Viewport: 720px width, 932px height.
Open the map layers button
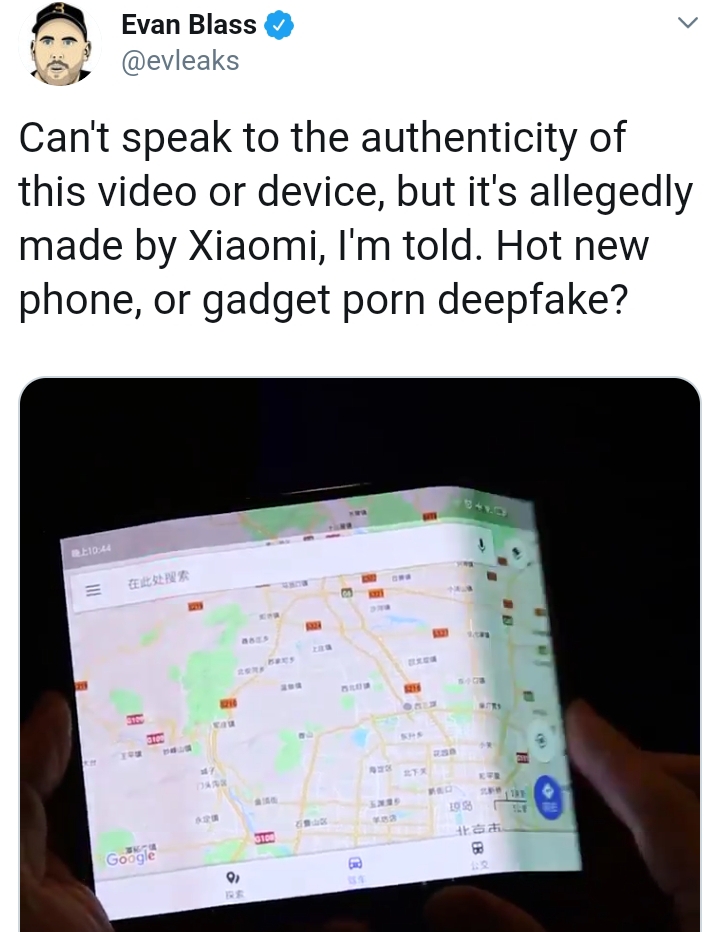pos(517,552)
